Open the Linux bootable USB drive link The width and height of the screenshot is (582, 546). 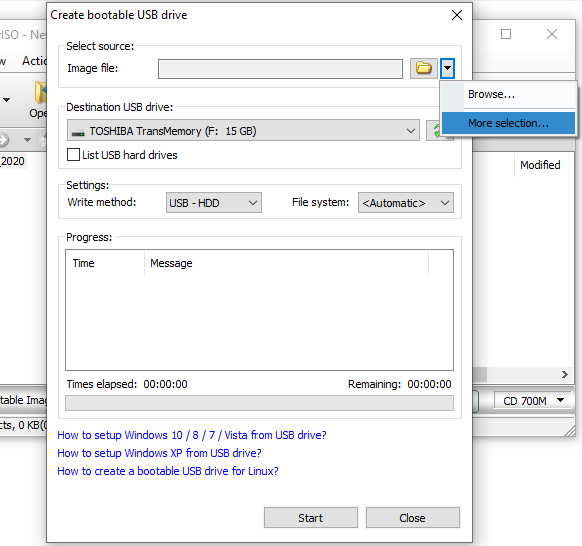(x=168, y=471)
